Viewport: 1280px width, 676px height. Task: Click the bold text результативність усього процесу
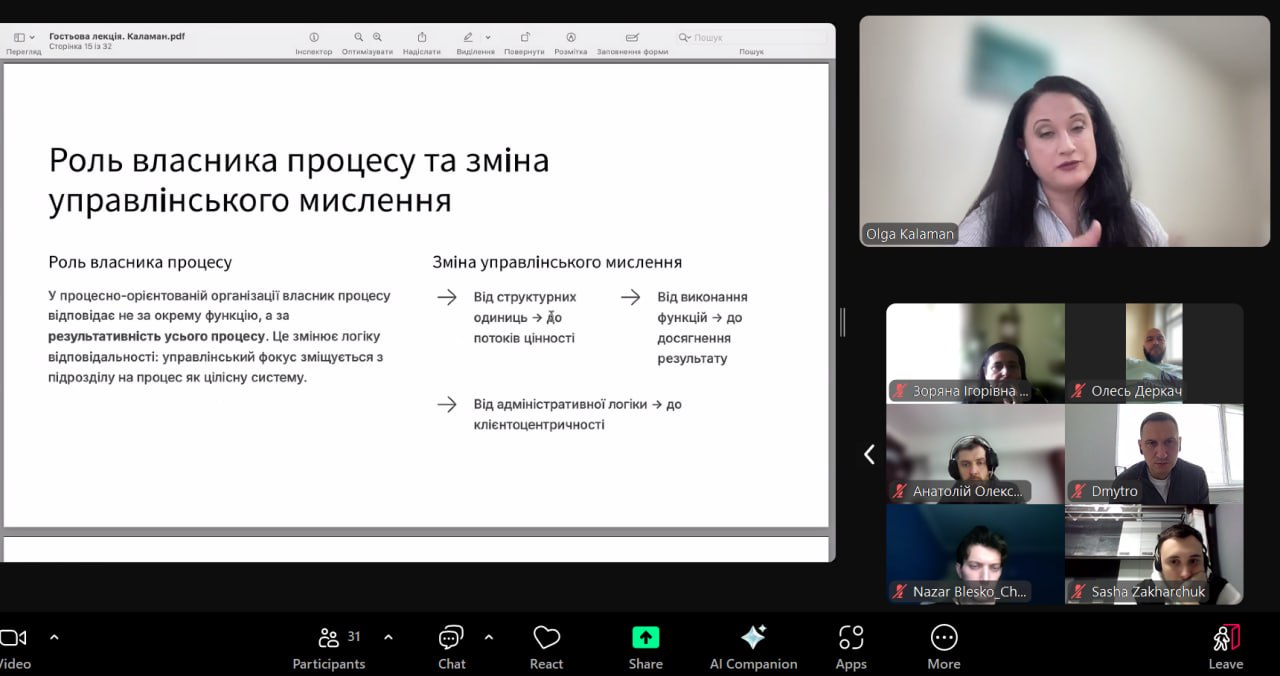pyautogui.click(x=156, y=336)
